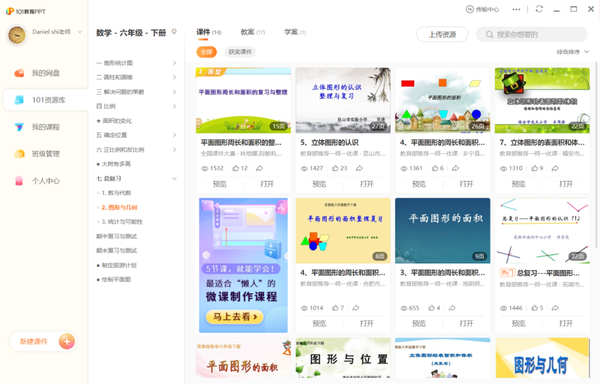The image size is (600, 384).
Task: Like the 5、立体图形的认识 courseware thumbs-up
Action: click(x=335, y=168)
